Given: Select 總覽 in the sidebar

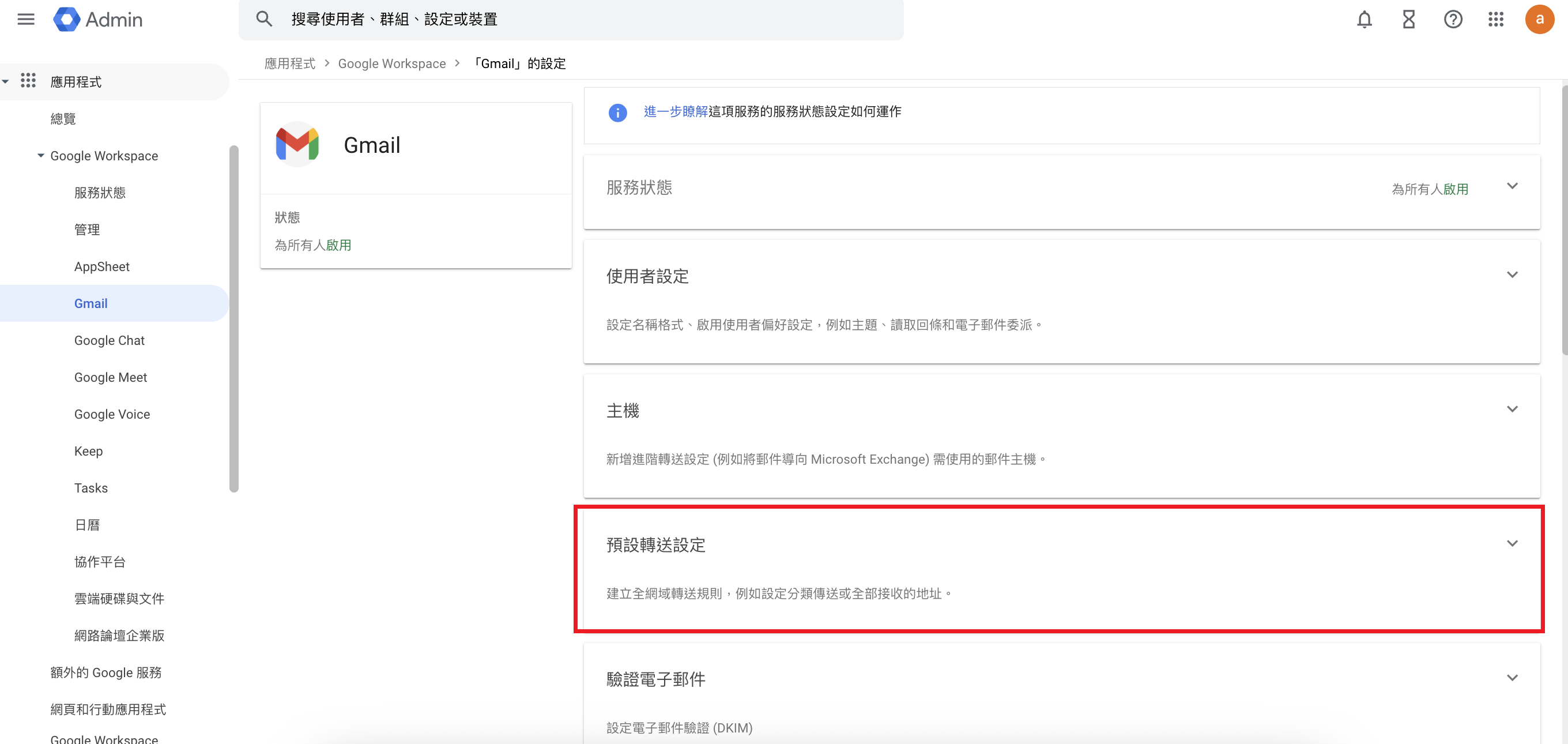Looking at the screenshot, I should click(x=63, y=119).
